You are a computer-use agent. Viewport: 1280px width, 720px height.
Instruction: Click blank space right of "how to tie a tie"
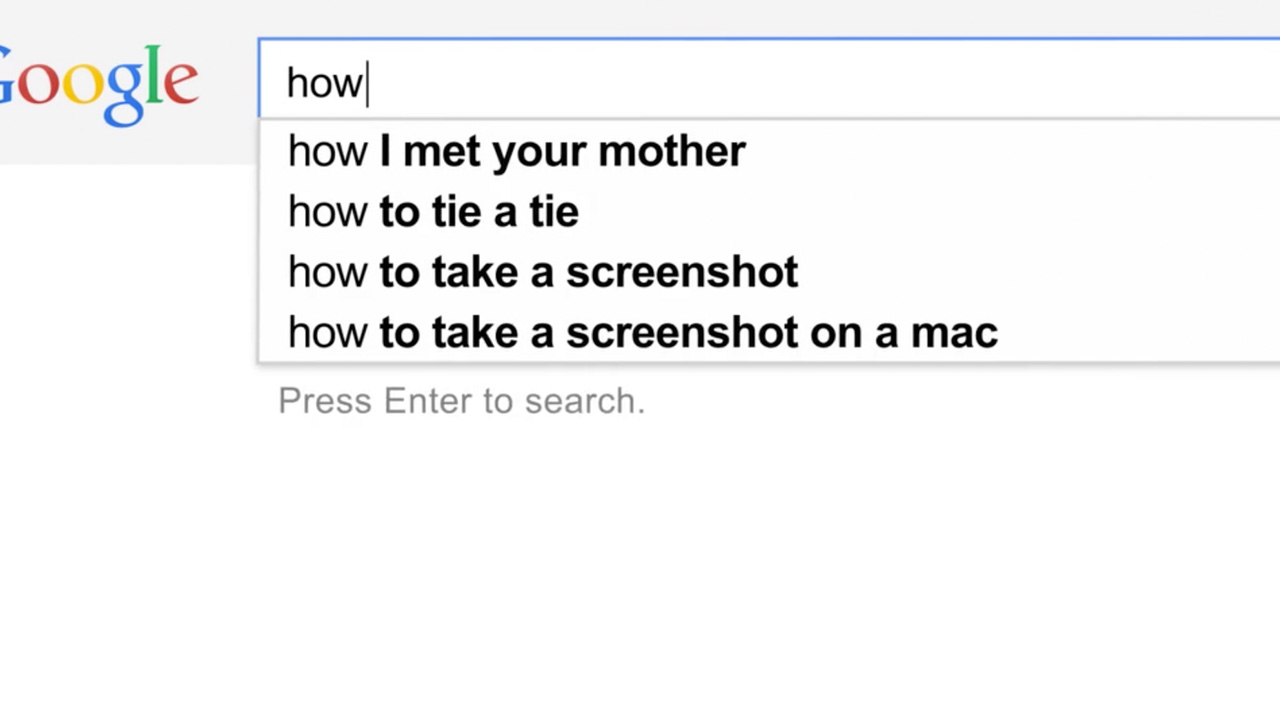pos(900,211)
